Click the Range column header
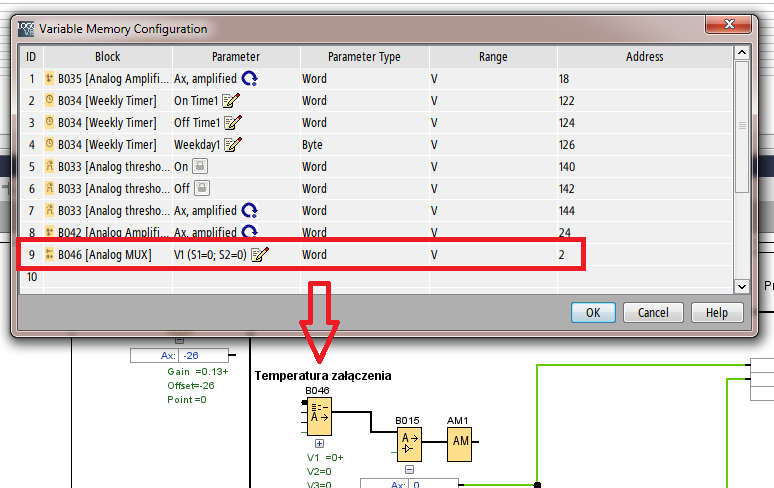 [493, 57]
